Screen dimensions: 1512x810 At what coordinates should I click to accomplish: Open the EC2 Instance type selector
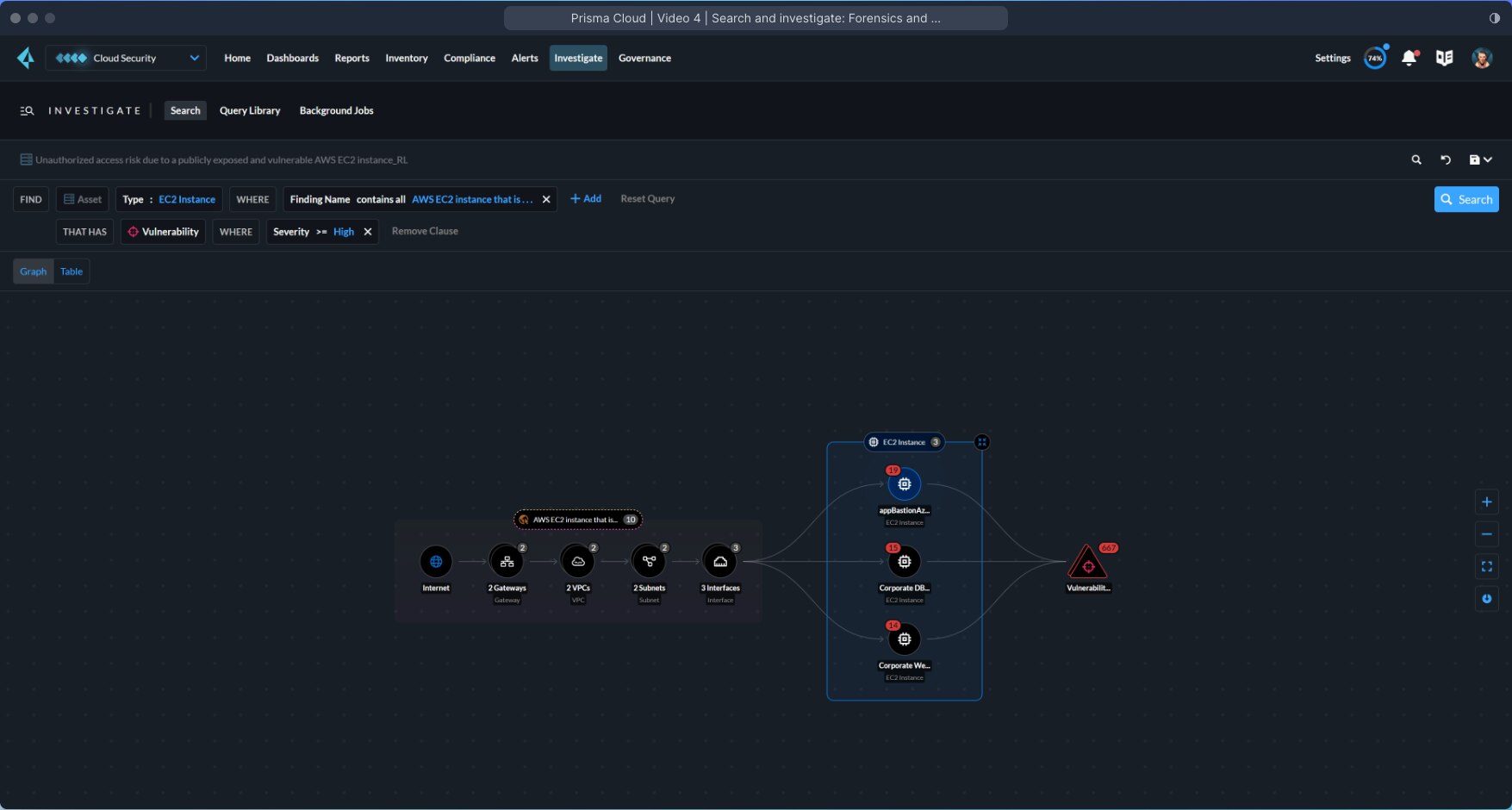point(188,199)
